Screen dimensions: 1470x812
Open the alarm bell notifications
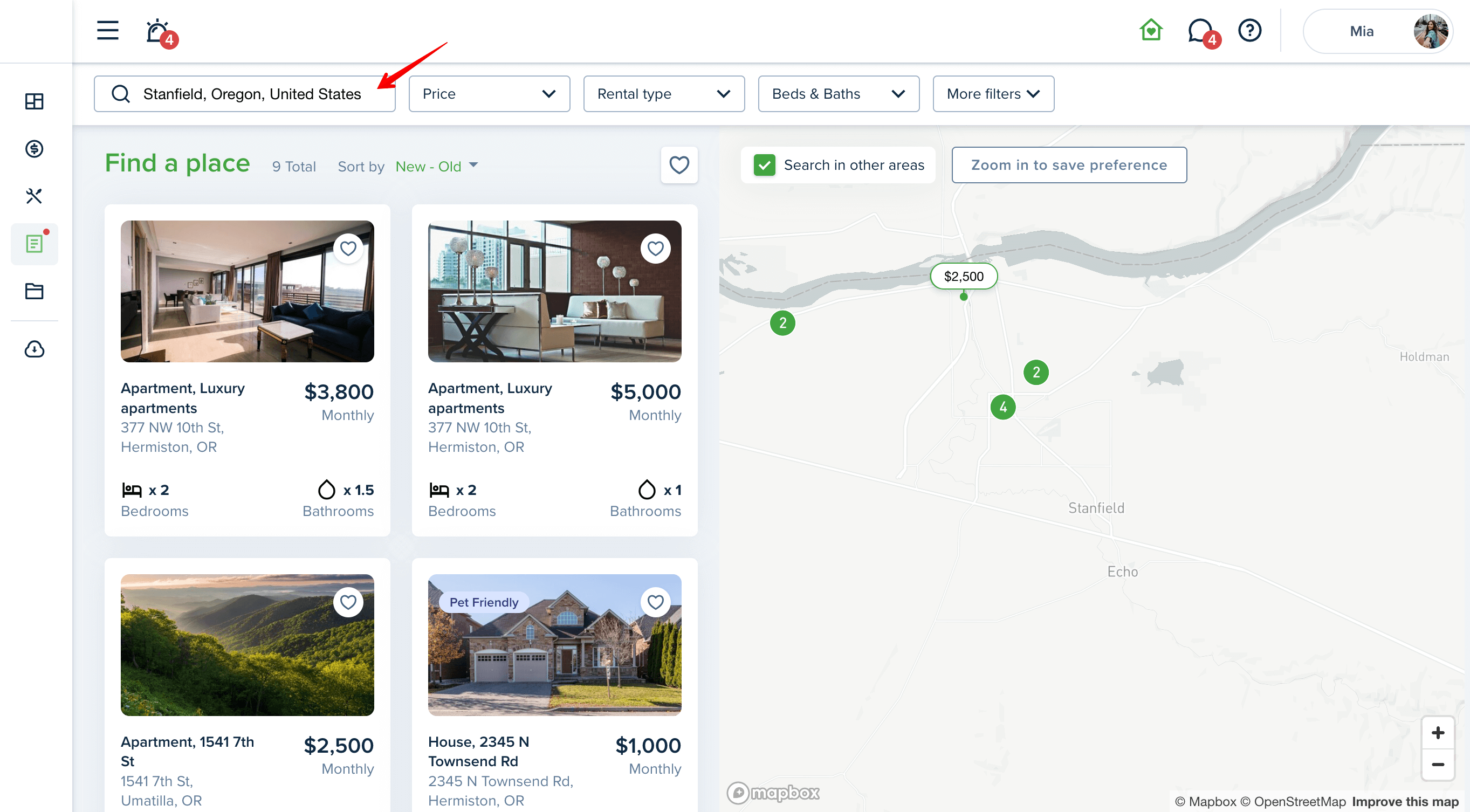[x=158, y=31]
